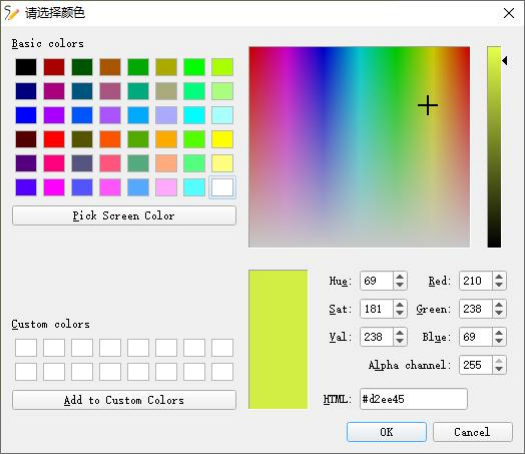
Task: Click Add to Custom Colors button
Action: click(x=124, y=400)
